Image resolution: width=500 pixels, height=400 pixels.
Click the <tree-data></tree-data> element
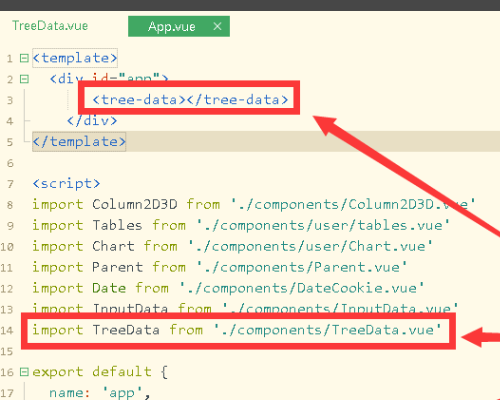point(190,100)
